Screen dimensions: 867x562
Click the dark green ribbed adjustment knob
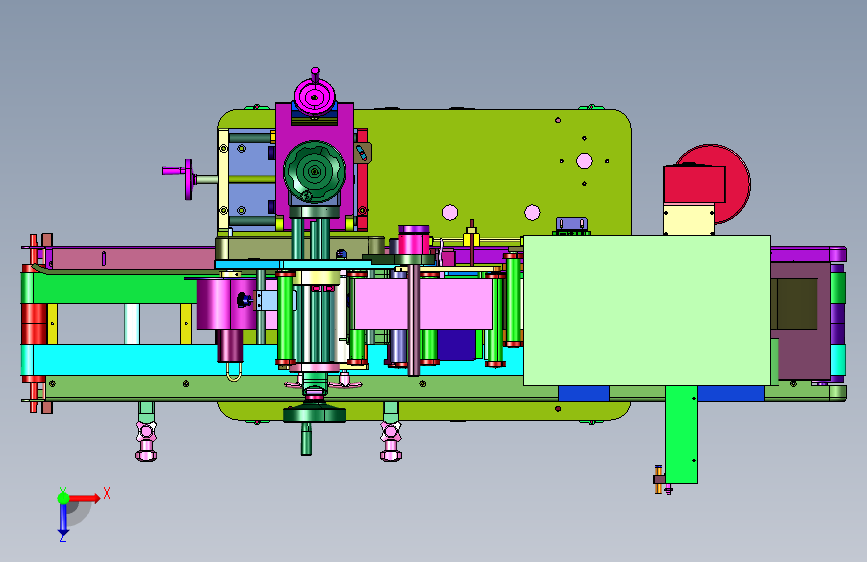315,172
